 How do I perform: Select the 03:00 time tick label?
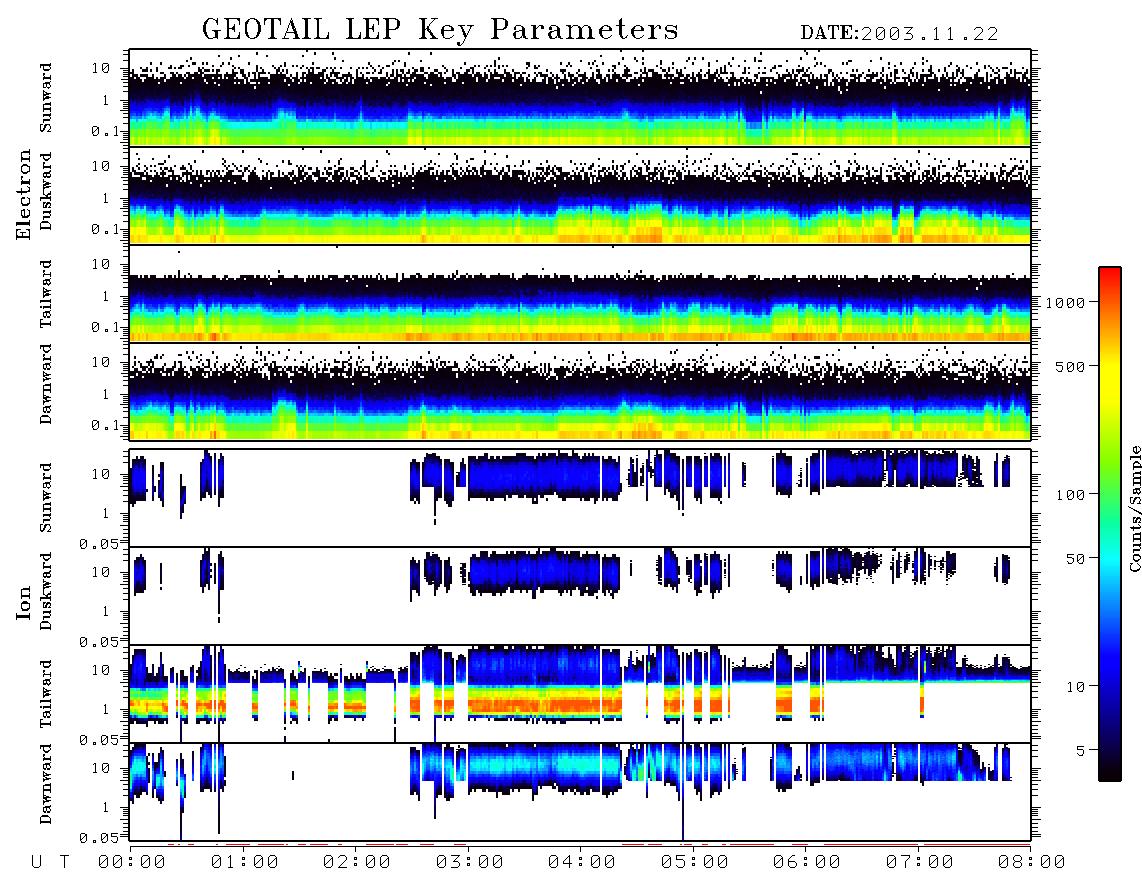pos(470,863)
